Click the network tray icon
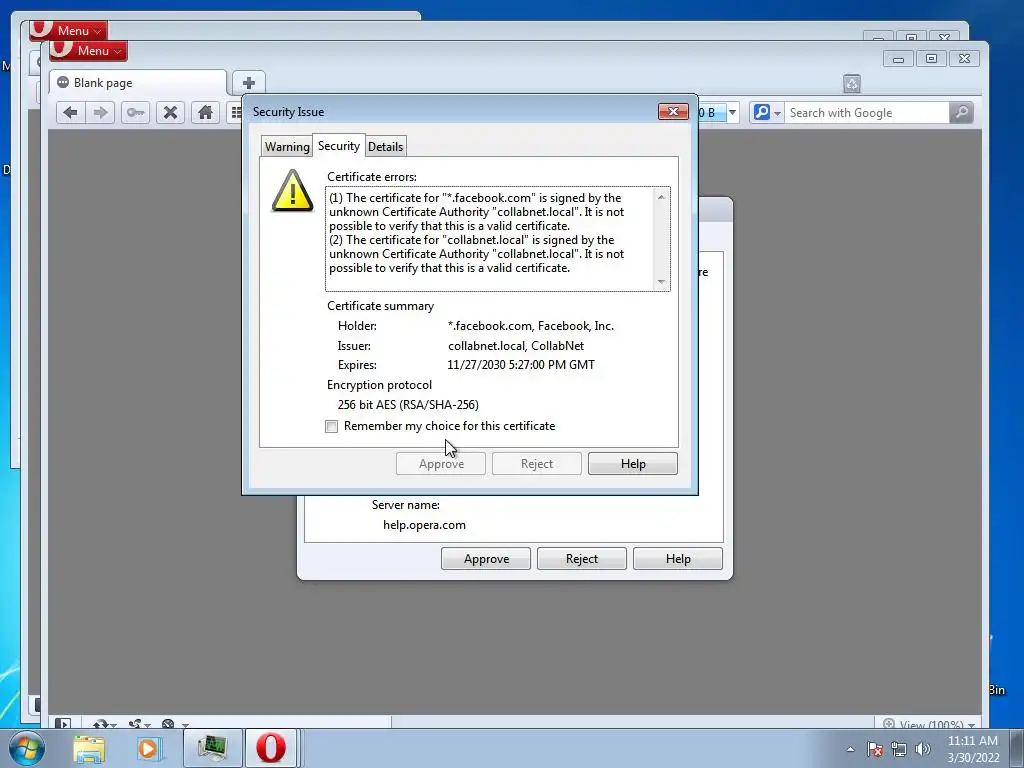 pyautogui.click(x=899, y=749)
